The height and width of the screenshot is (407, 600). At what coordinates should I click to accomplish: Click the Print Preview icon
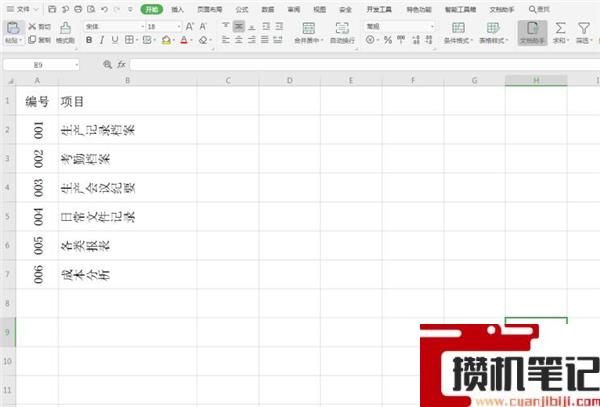click(x=91, y=9)
